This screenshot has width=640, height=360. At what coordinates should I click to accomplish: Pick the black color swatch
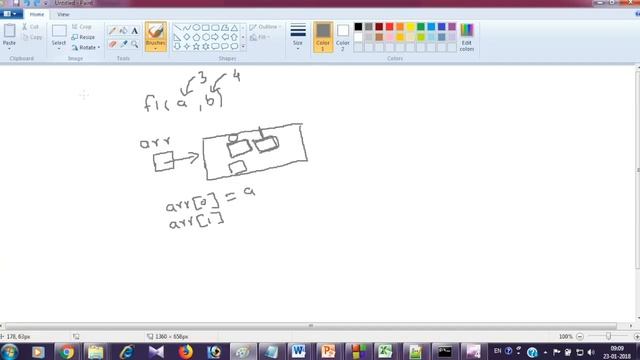click(358, 27)
